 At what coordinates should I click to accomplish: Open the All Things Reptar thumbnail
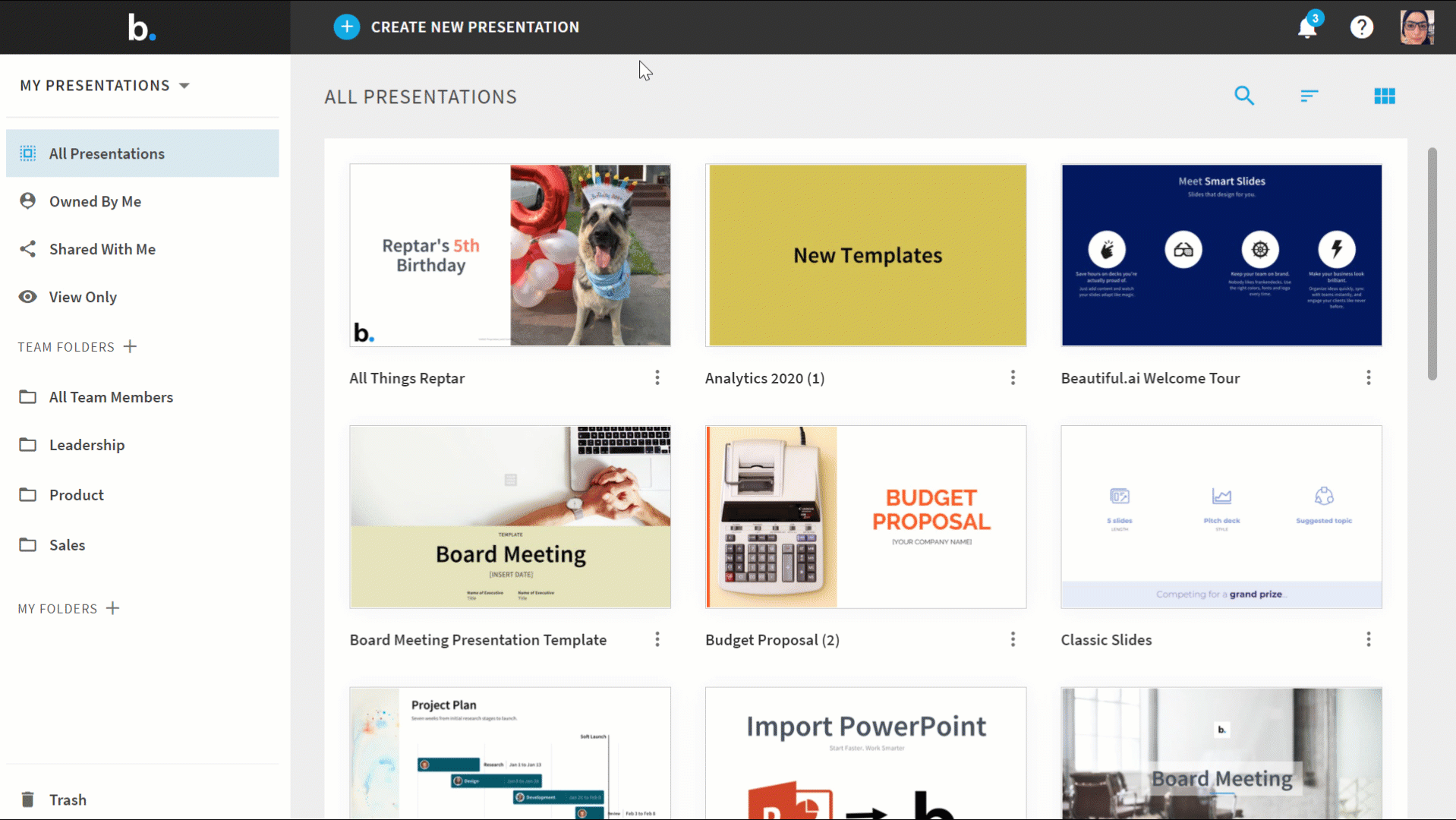coord(510,255)
